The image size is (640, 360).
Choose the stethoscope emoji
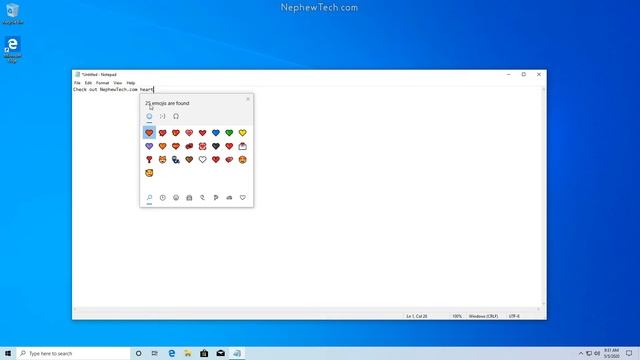[176, 160]
